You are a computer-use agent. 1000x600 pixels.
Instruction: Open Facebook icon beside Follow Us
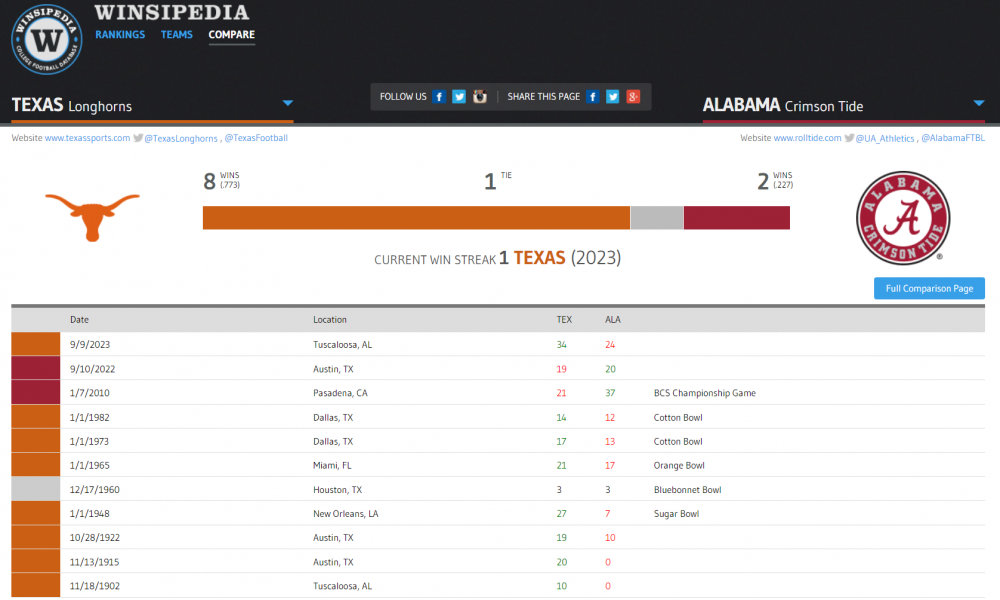point(439,97)
